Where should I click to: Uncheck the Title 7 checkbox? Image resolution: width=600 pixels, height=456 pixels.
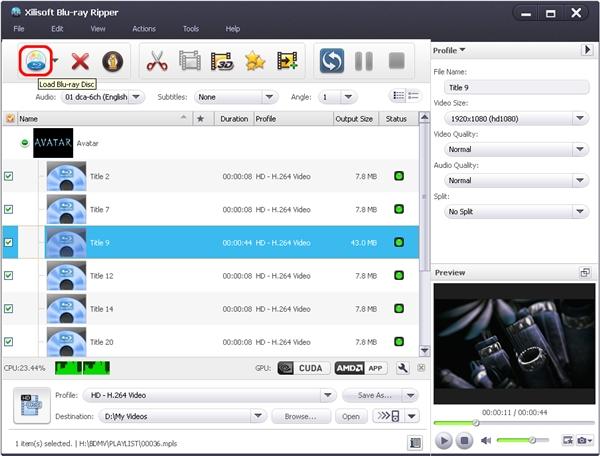8,209
